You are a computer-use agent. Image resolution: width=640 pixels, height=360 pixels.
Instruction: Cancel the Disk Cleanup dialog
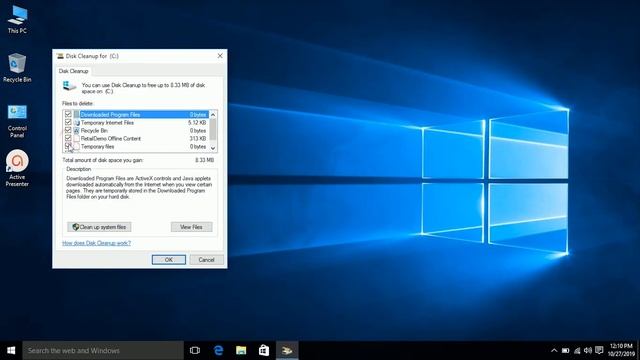tap(207, 260)
